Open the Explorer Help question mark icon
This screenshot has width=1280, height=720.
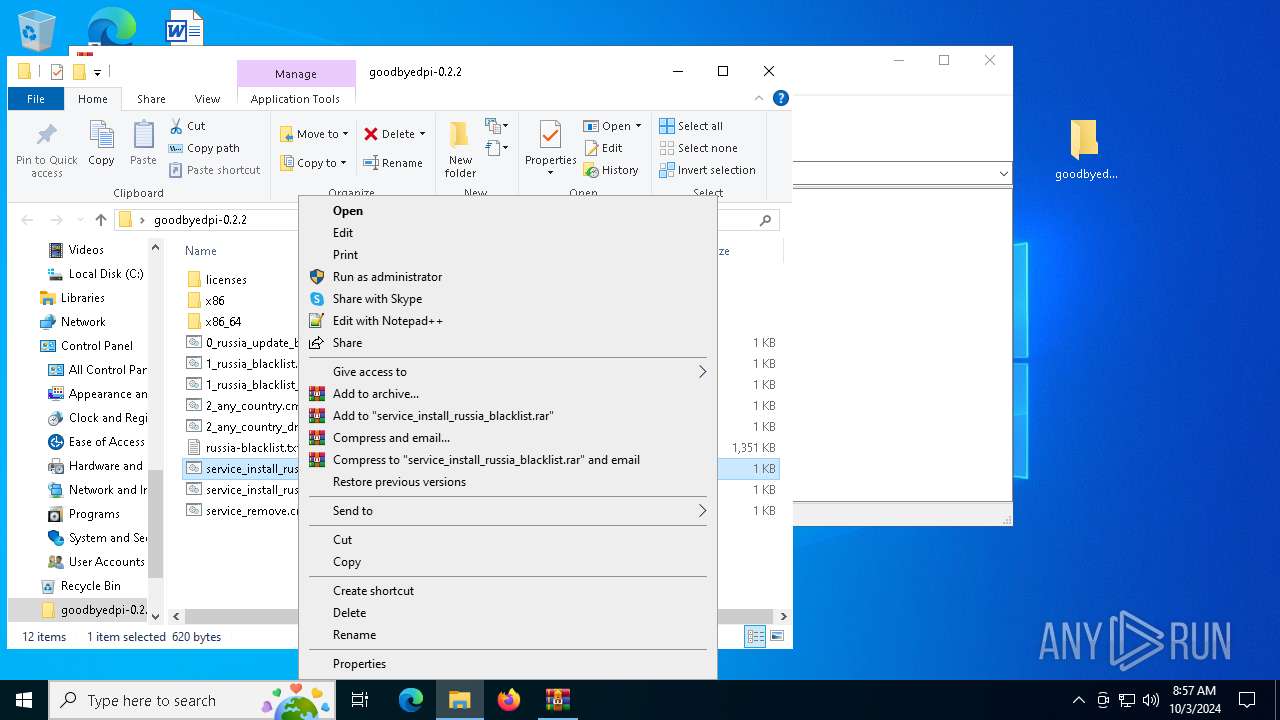781,98
